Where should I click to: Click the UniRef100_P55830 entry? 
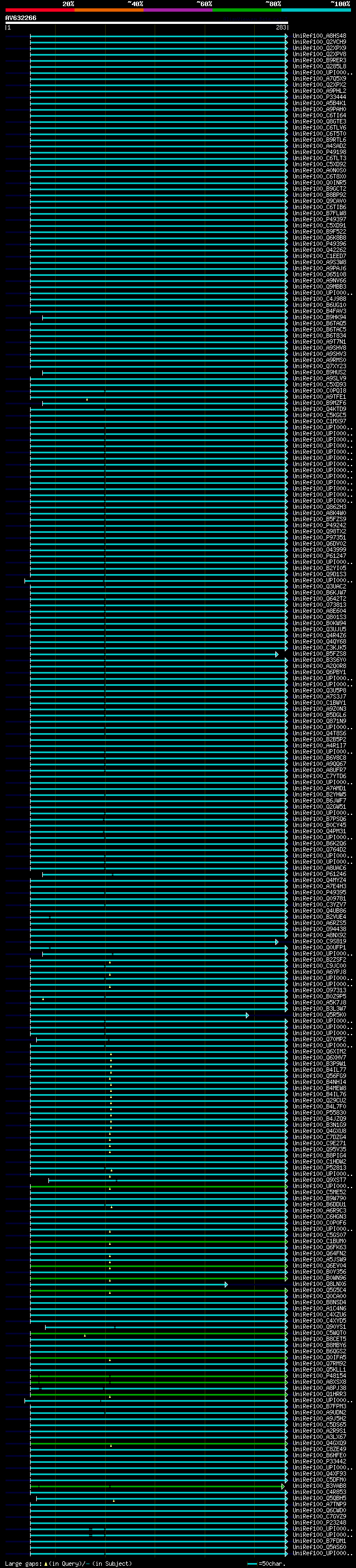point(319,1112)
